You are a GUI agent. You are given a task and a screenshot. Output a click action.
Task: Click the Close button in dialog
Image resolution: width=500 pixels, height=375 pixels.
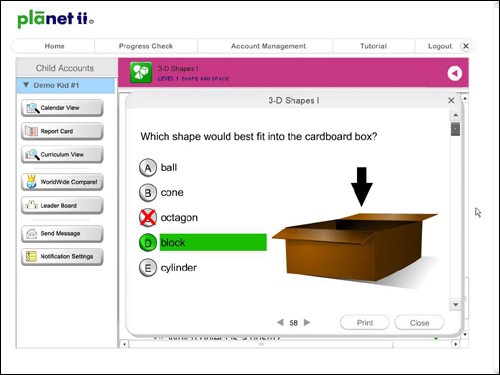(419, 323)
